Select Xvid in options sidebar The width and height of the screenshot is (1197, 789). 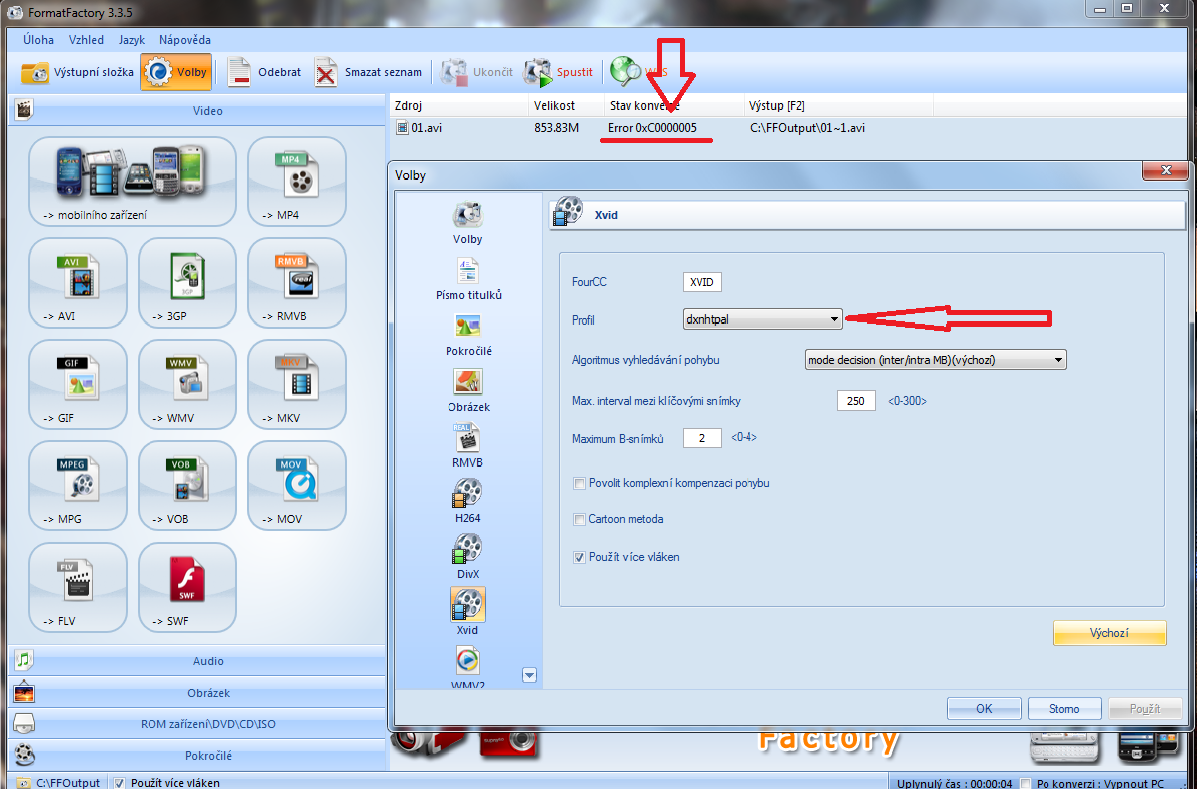pyautogui.click(x=467, y=612)
